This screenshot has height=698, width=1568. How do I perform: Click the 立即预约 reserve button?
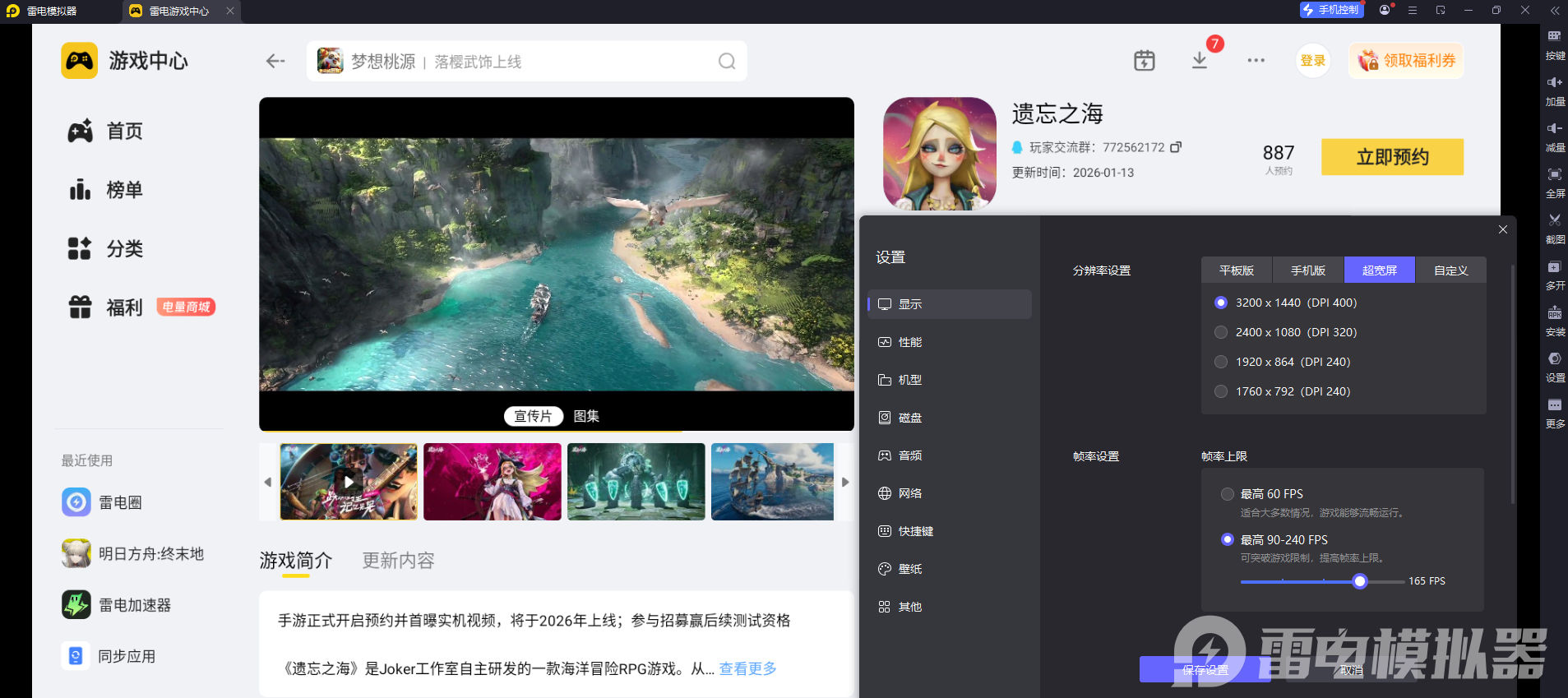click(x=1392, y=157)
